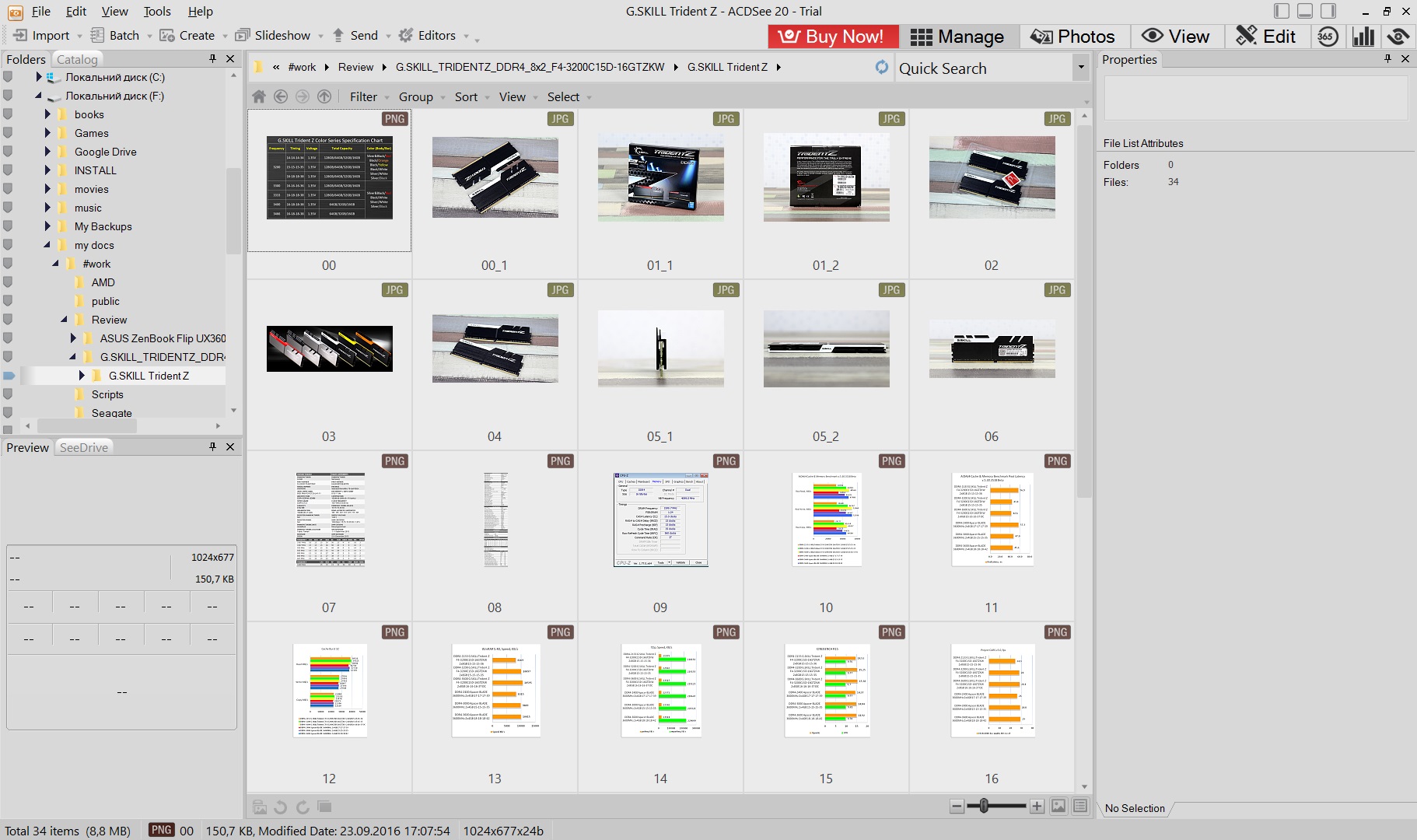The width and height of the screenshot is (1417, 840).
Task: Click into the Quick Search field
Action: click(x=985, y=68)
